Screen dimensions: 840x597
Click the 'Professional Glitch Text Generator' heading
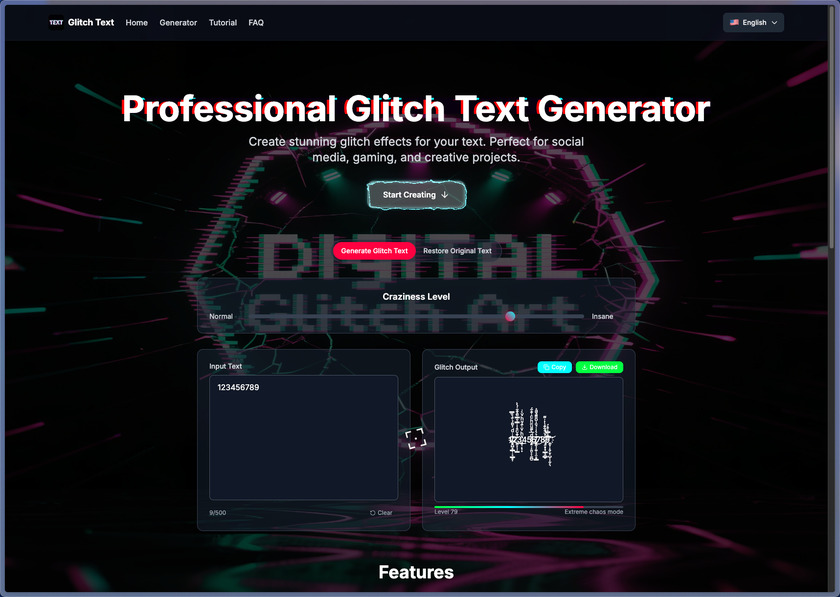(x=416, y=109)
